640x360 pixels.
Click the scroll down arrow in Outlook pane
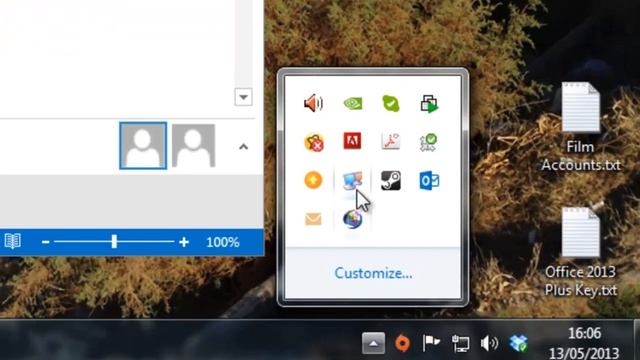pyautogui.click(x=243, y=97)
